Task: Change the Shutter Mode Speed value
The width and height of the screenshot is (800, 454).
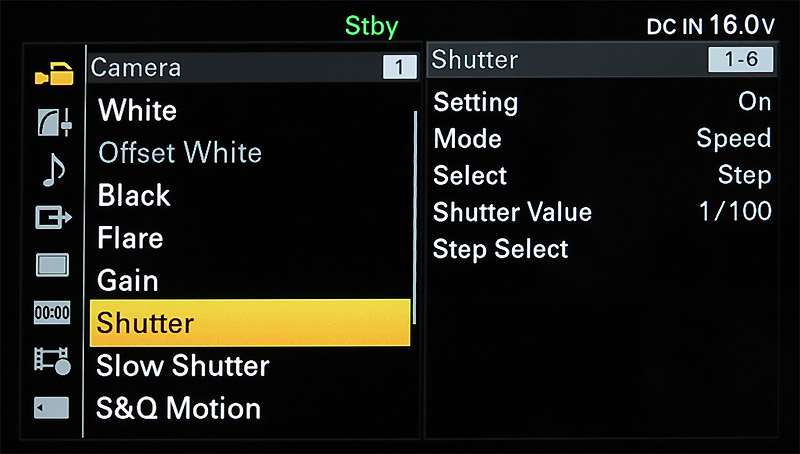Action: [x=733, y=138]
